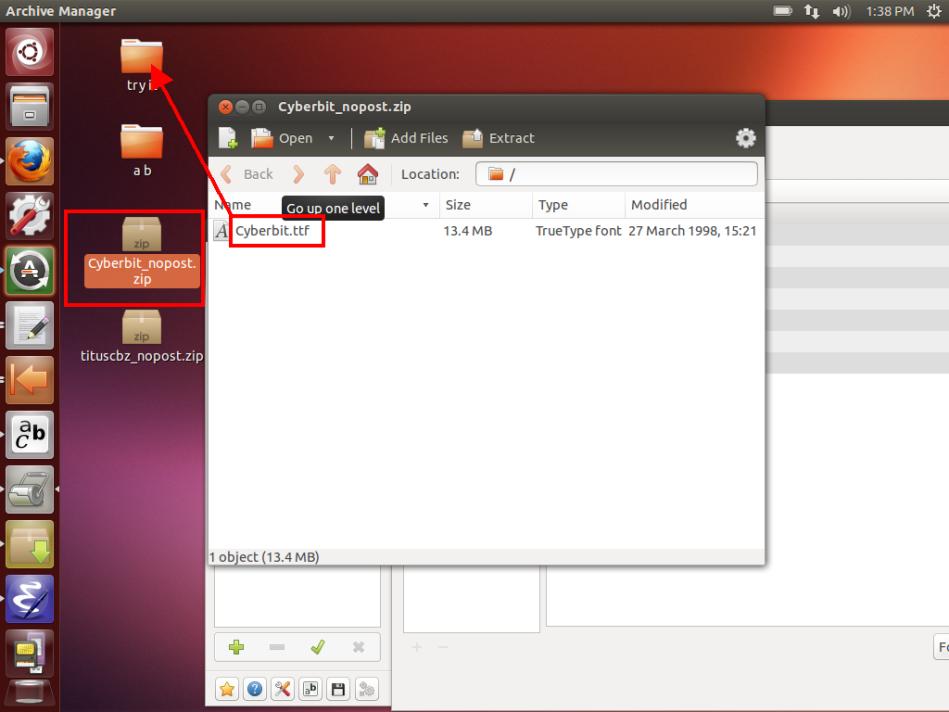Click the Back navigation button
Viewport: 949px width, 712px height.
[x=247, y=174]
